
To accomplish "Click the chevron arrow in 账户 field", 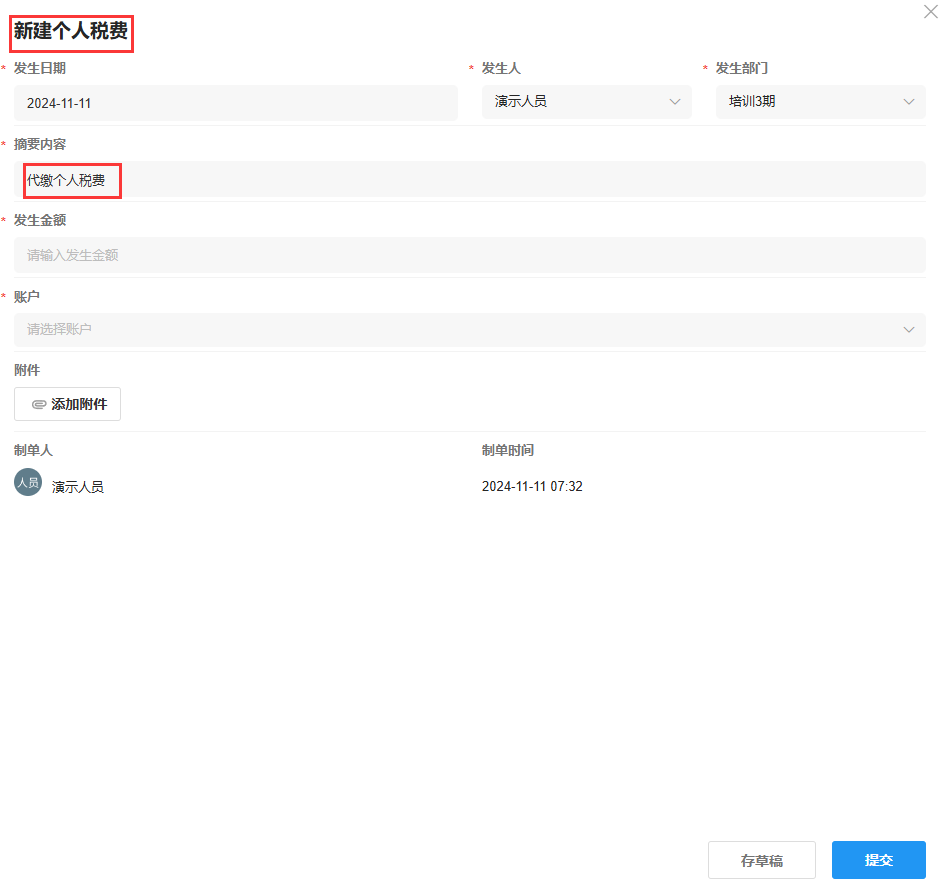I will point(908,330).
